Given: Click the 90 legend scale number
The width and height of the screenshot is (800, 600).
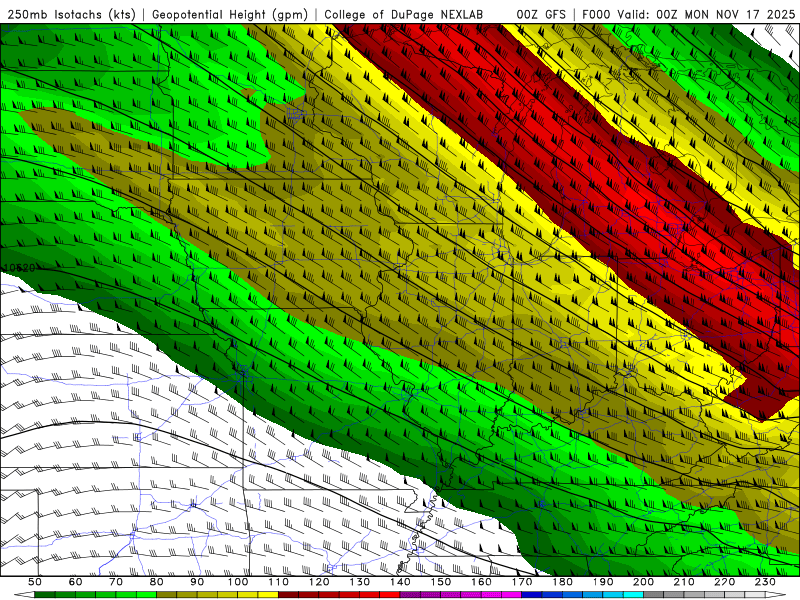Looking at the screenshot, I should [x=197, y=582].
